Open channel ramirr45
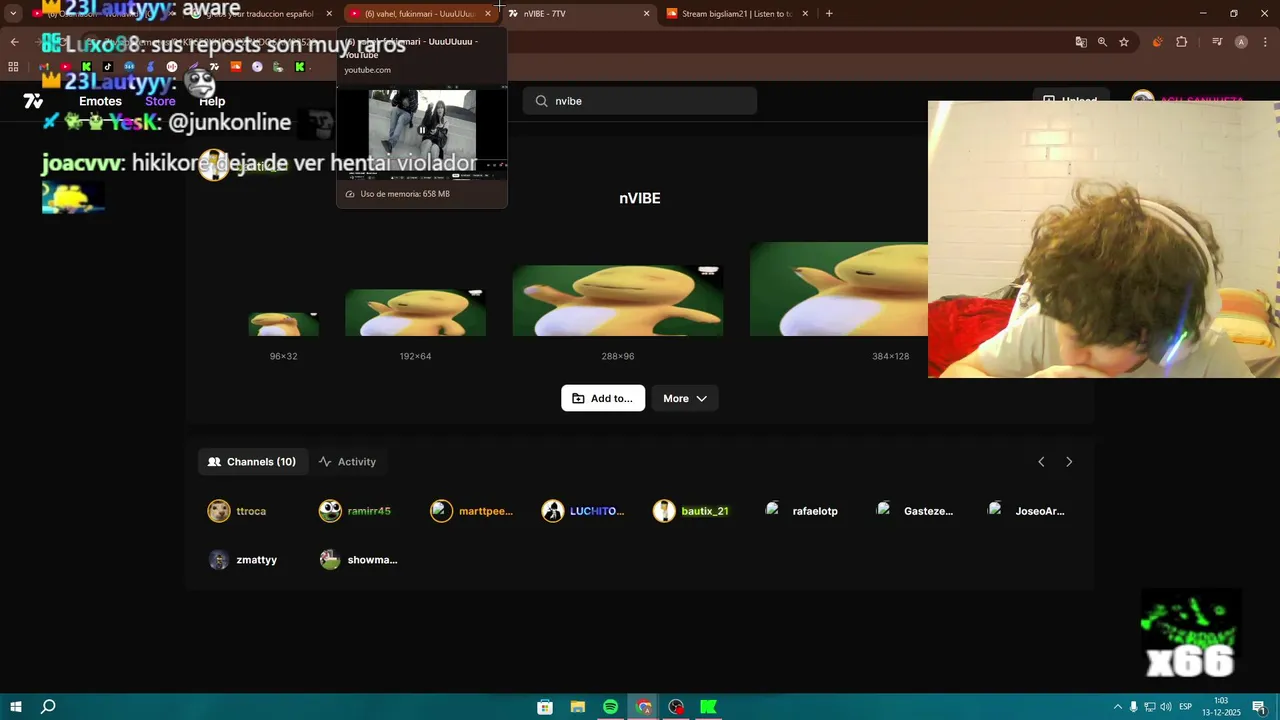This screenshot has height=720, width=1280. click(355, 511)
